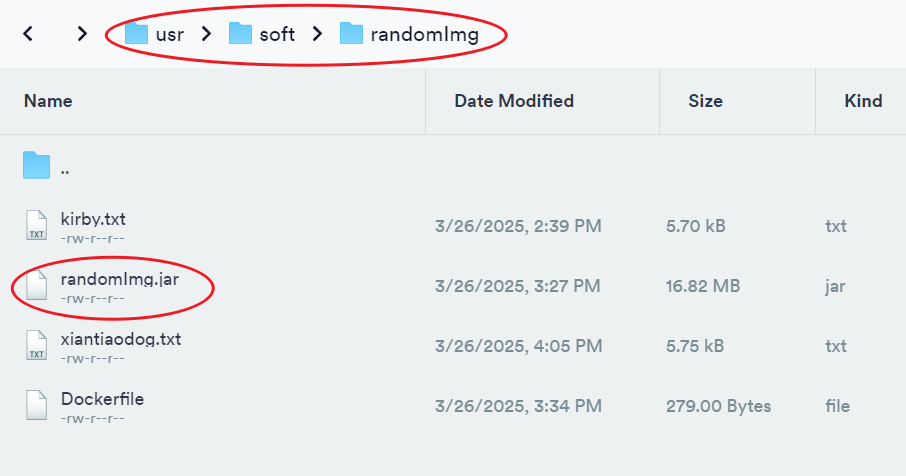Screen dimensions: 906x476
Task: Click the forward navigation arrow
Action: click(83, 34)
